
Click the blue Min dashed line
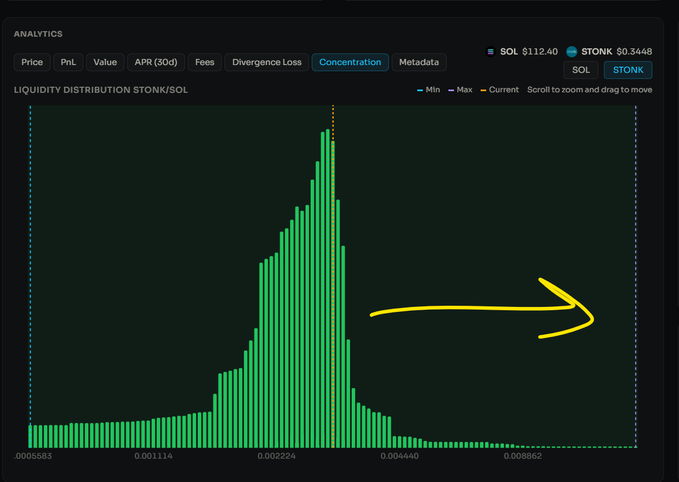click(30, 276)
